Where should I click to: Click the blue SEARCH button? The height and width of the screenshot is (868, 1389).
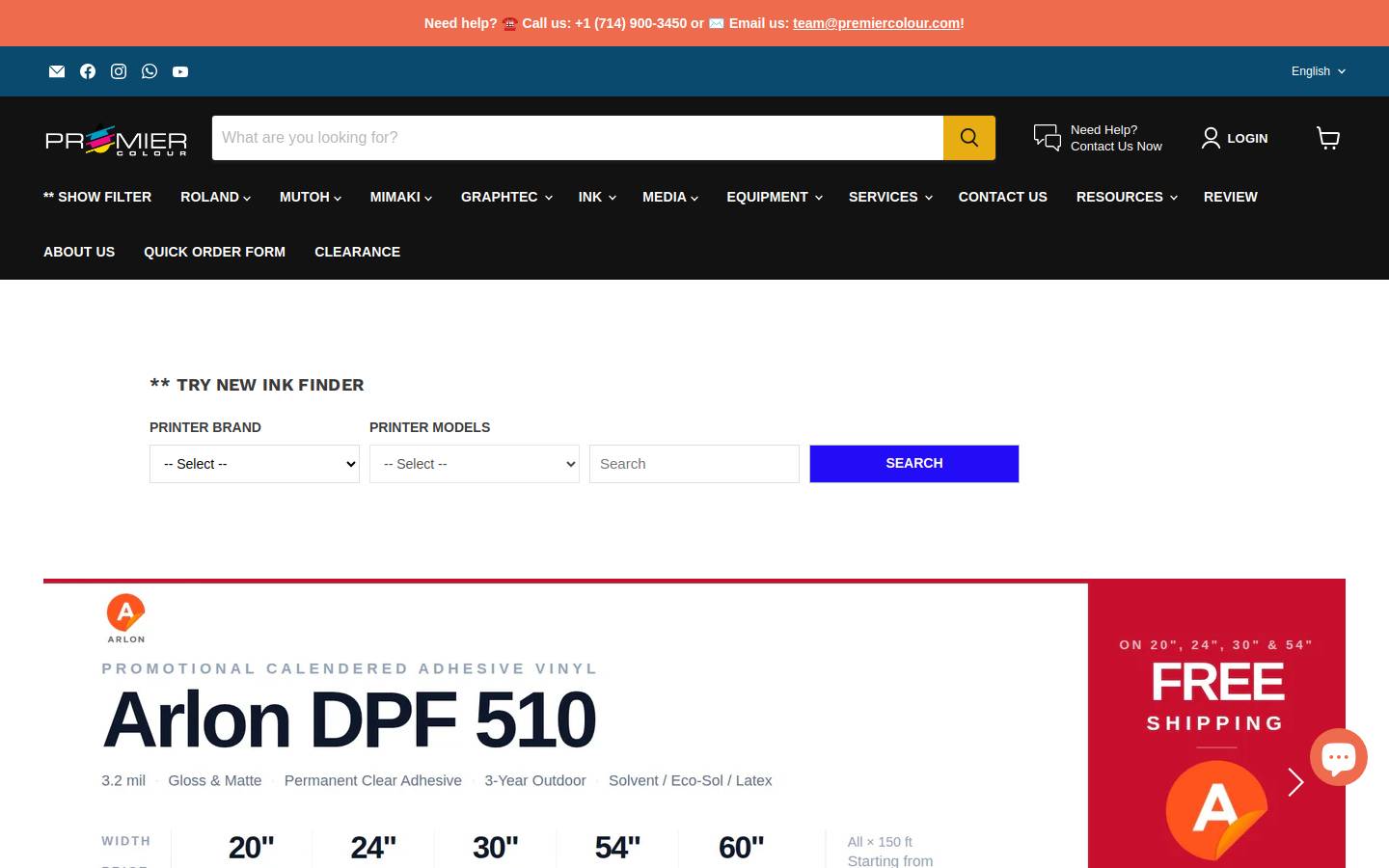pyautogui.click(x=914, y=464)
